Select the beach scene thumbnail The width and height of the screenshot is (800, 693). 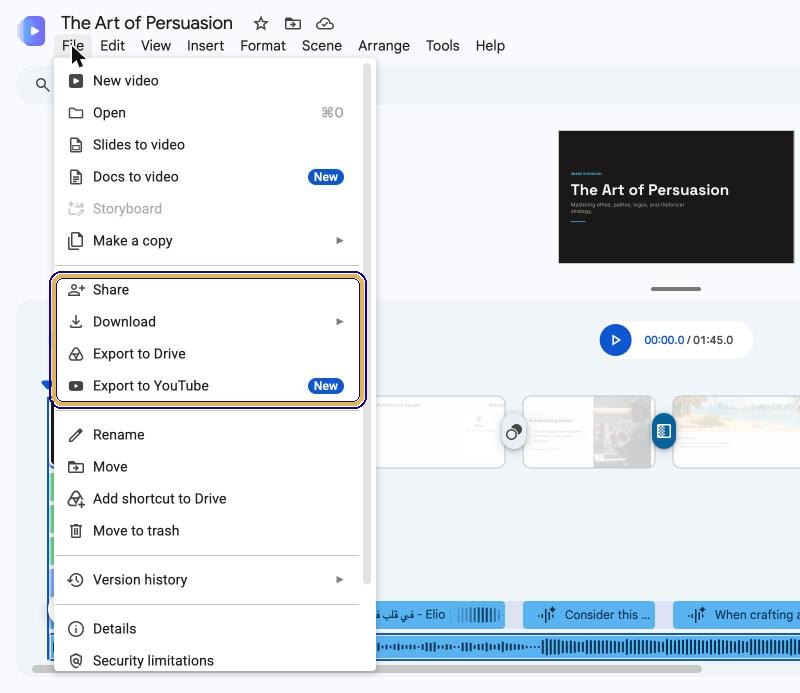pos(736,432)
